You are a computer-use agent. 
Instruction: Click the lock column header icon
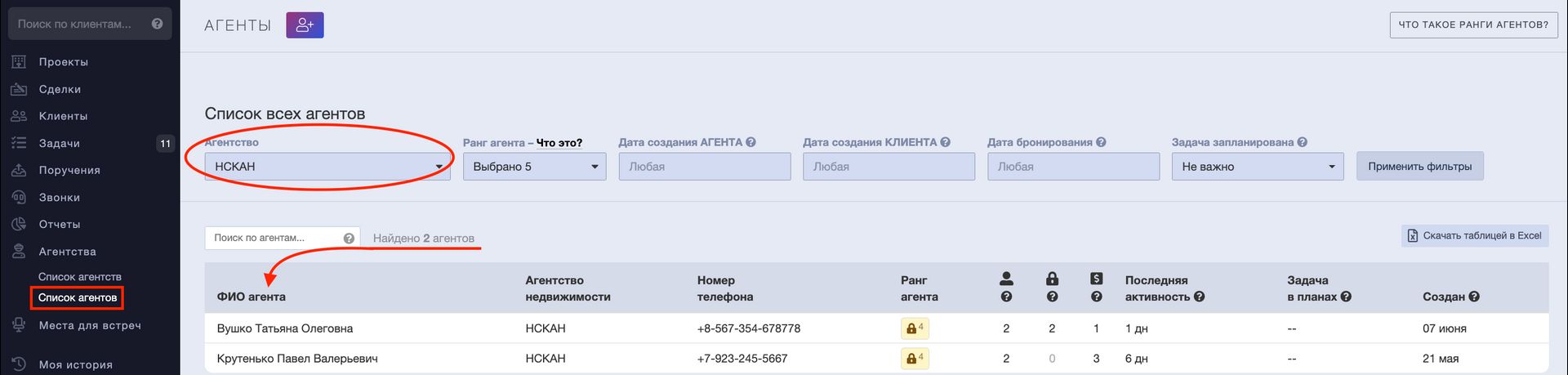tap(1052, 279)
